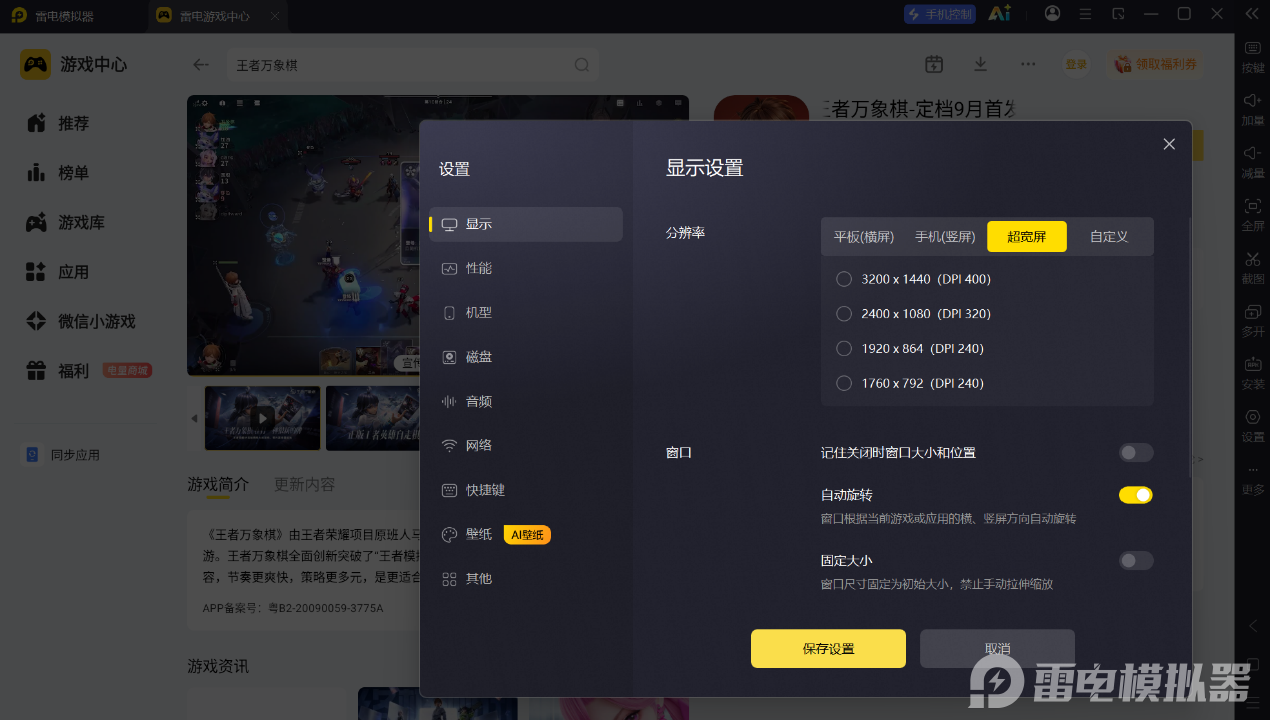Click the settings dialog vertical scrollbar

click(x=1190, y=346)
